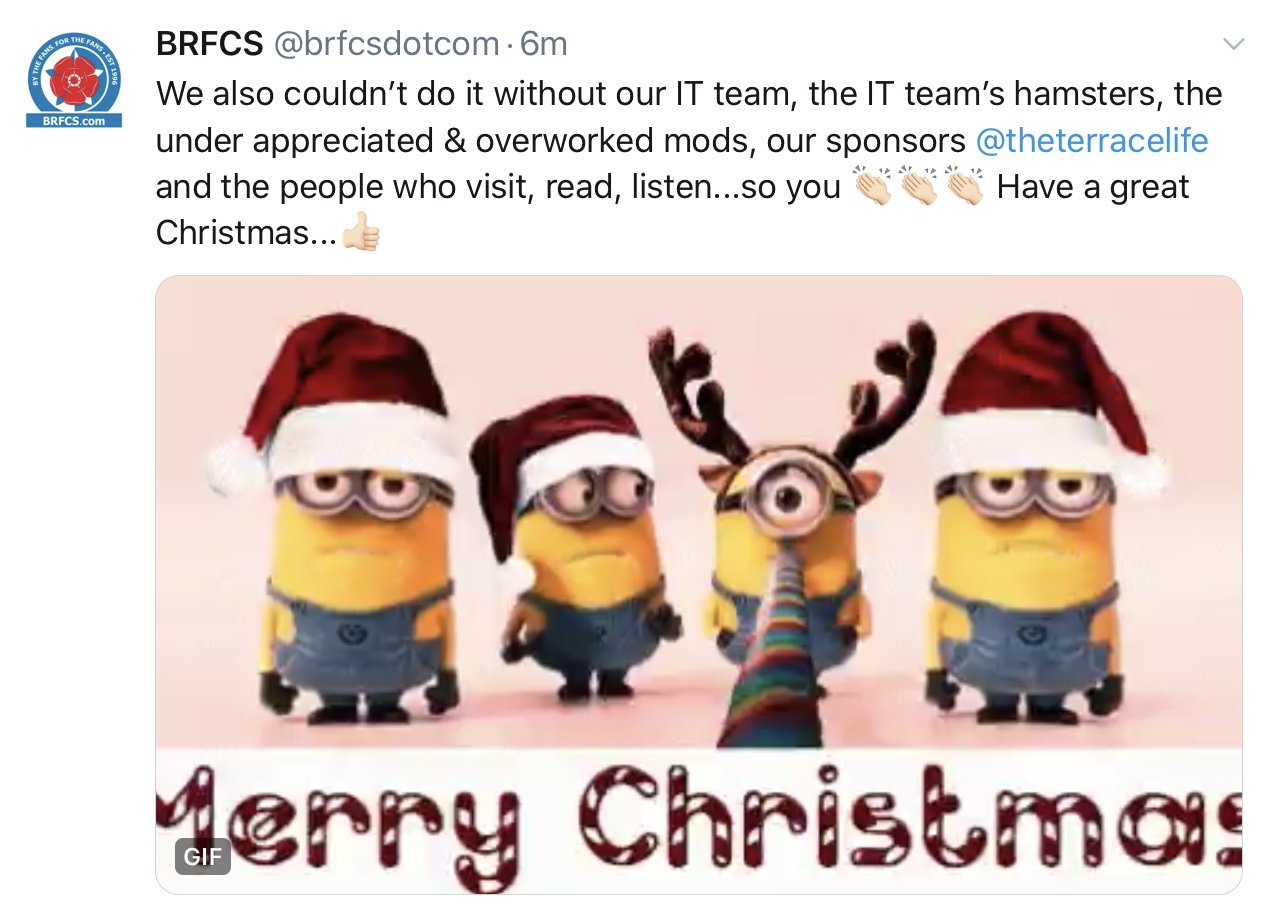Viewport: 1266px width, 908px height.
Task: Click the GIF badge on the image
Action: [x=203, y=856]
